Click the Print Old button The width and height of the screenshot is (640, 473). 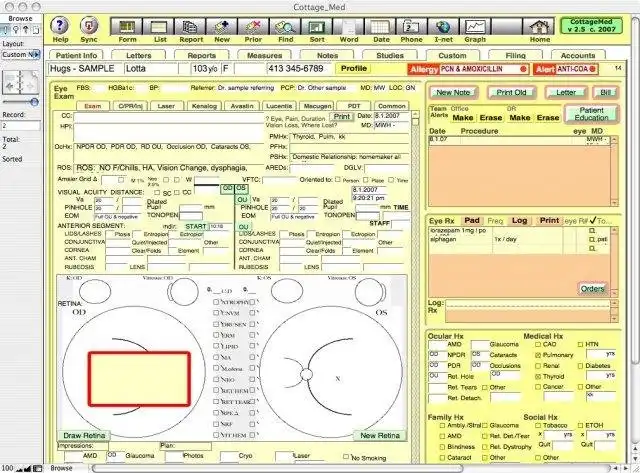point(511,93)
